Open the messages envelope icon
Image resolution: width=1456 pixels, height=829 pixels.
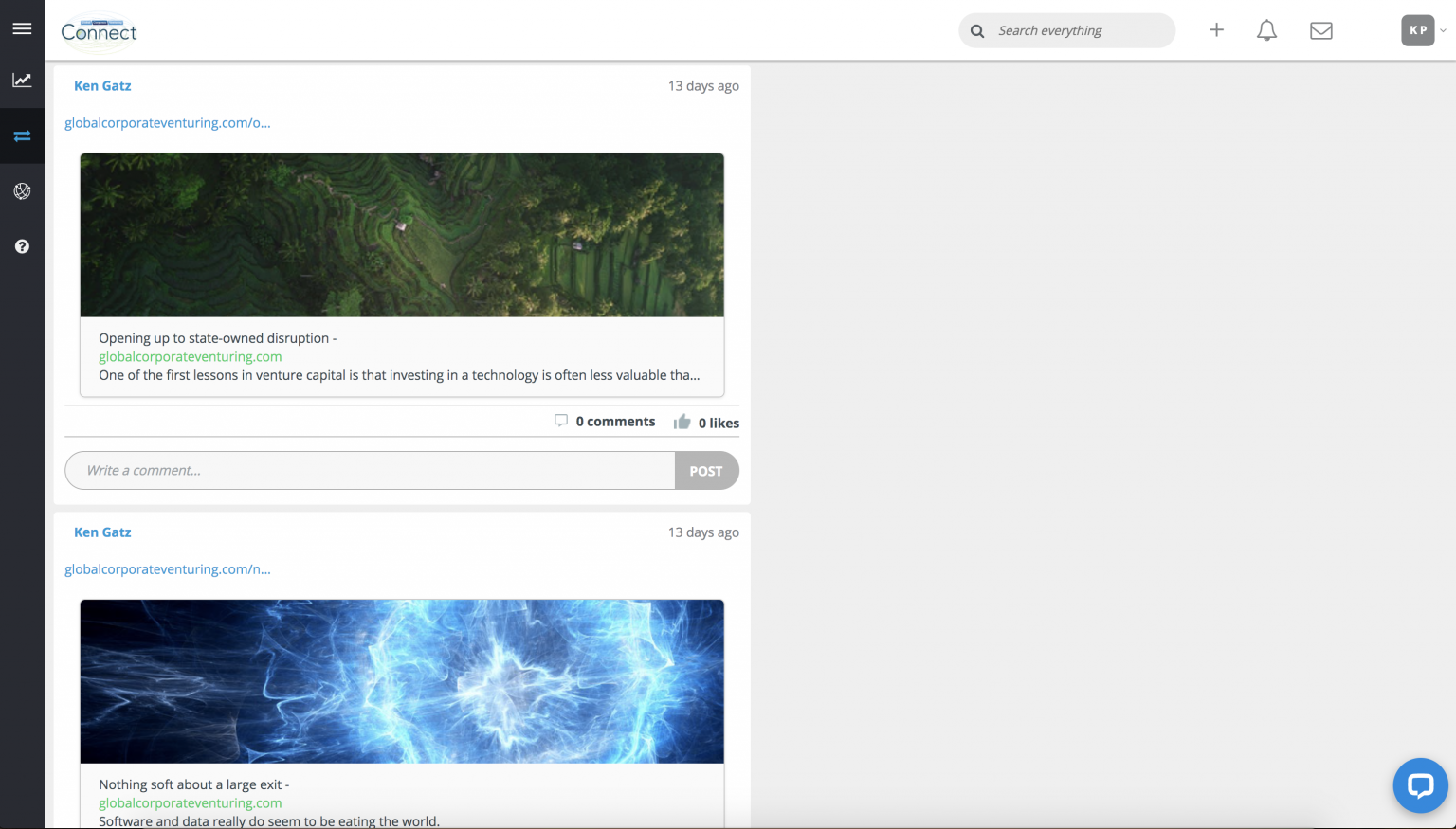click(x=1320, y=30)
